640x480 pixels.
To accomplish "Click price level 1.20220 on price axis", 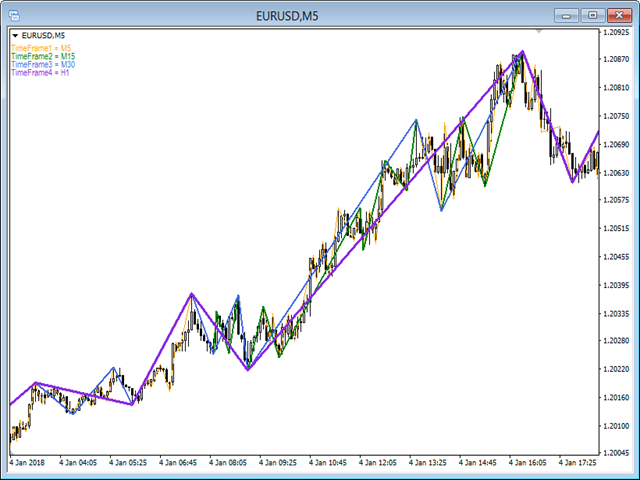I will (616, 369).
